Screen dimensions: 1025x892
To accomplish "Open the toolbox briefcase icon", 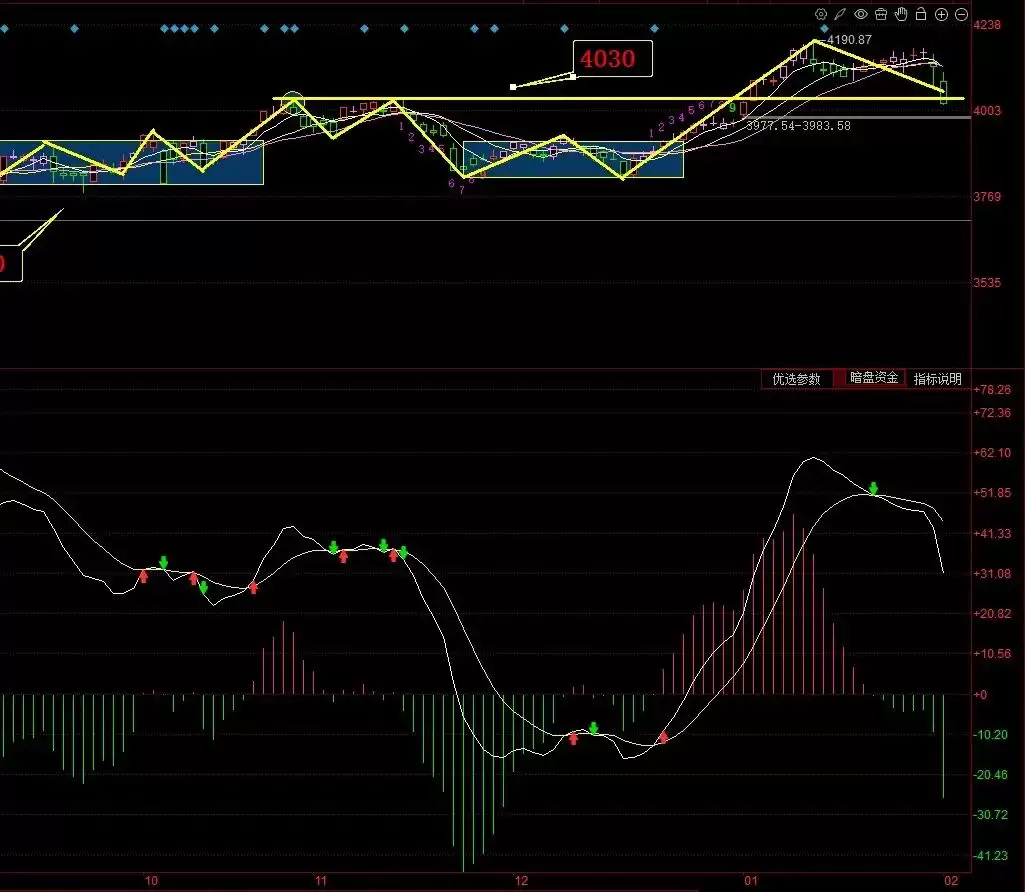I will [x=881, y=14].
